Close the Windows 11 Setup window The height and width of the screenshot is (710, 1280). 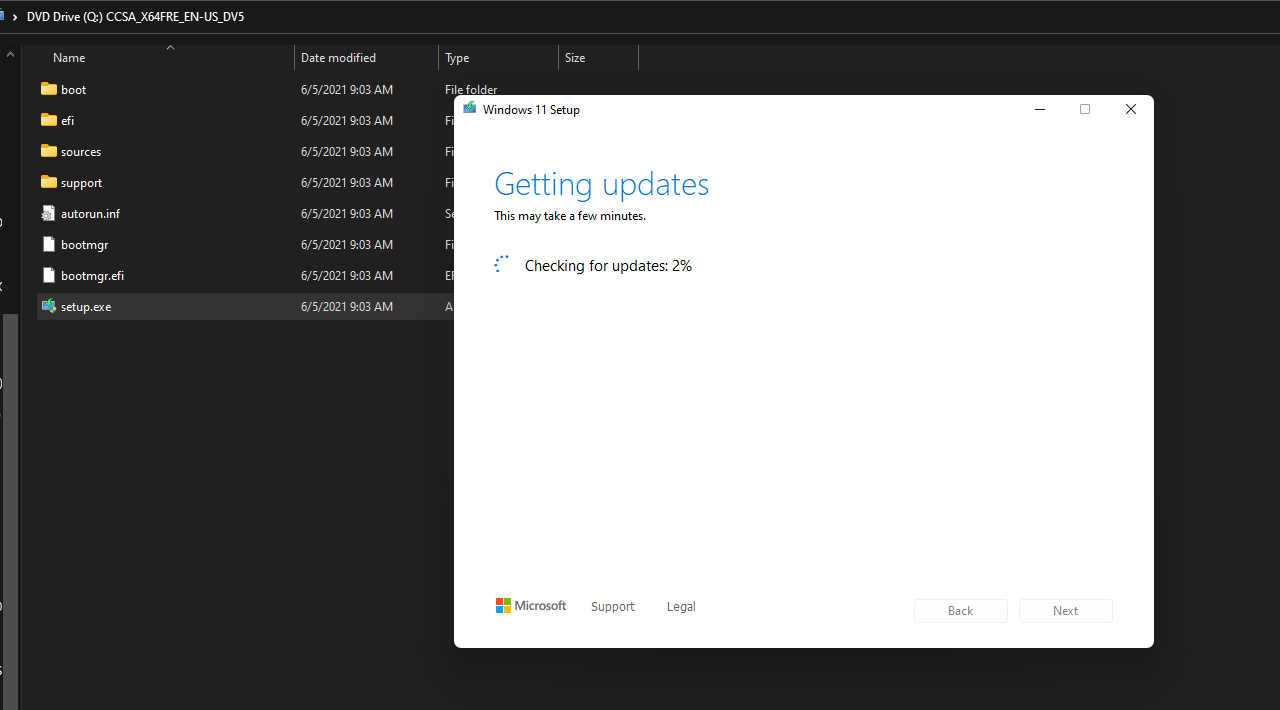1131,109
